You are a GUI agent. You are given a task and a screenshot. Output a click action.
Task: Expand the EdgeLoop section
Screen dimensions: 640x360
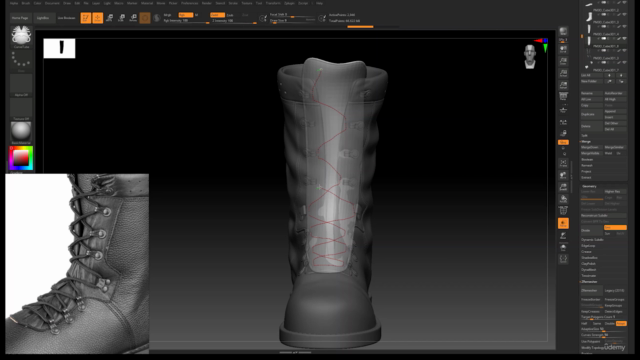point(588,246)
